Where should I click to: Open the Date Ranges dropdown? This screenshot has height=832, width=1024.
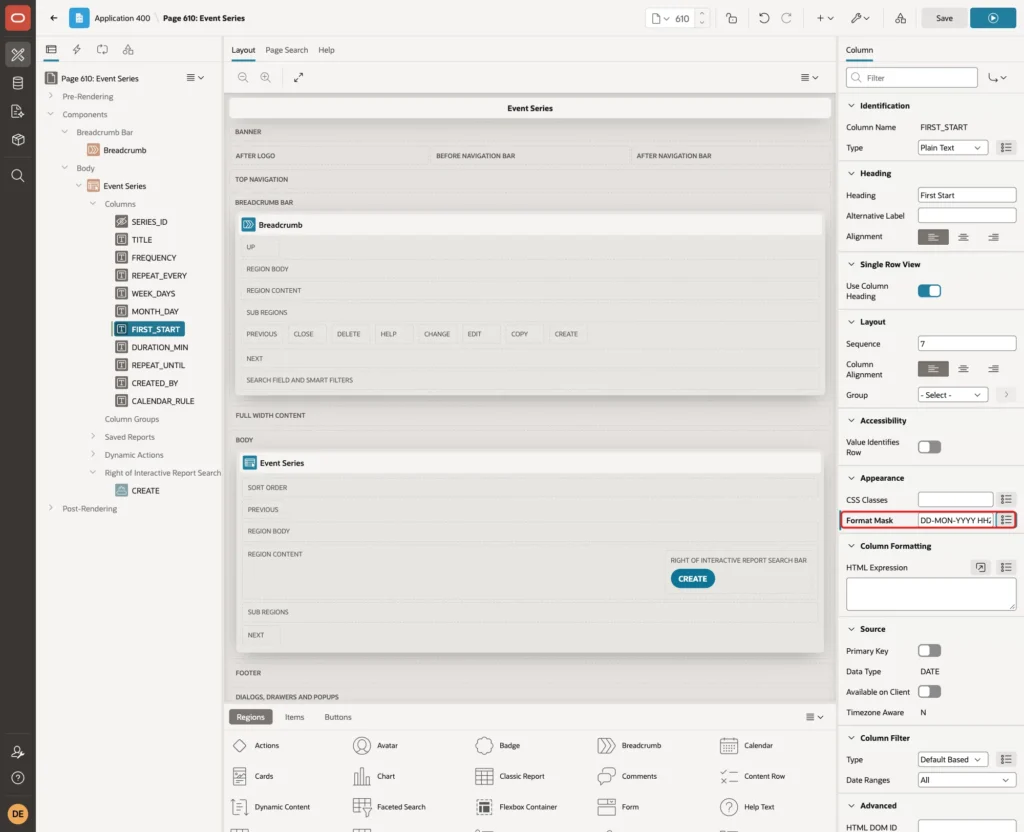[x=967, y=780]
